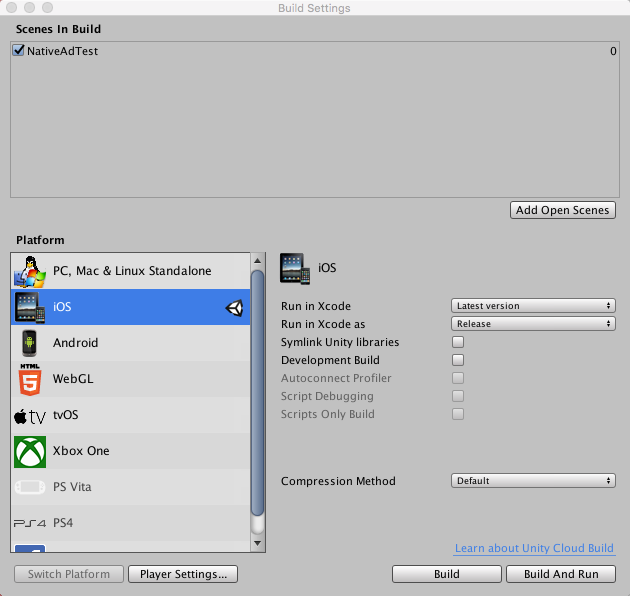Screen dimensions: 630x596
Task: Click the PS4 logo icon
Action: click(30, 523)
